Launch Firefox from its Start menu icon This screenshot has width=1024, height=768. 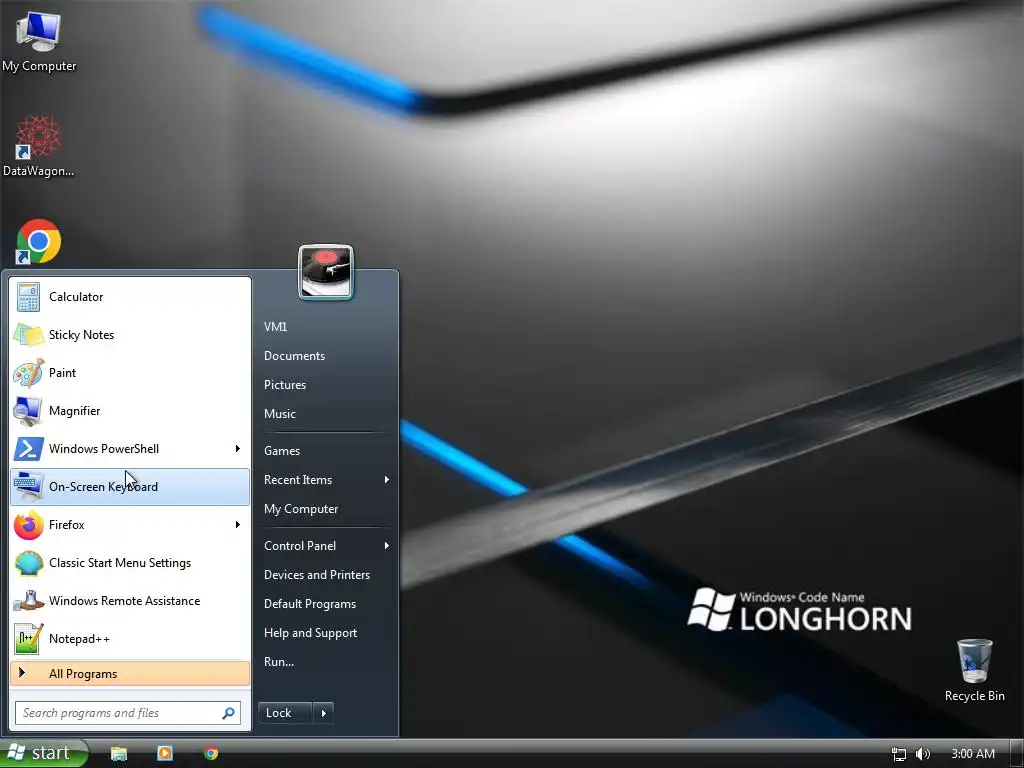(28, 525)
